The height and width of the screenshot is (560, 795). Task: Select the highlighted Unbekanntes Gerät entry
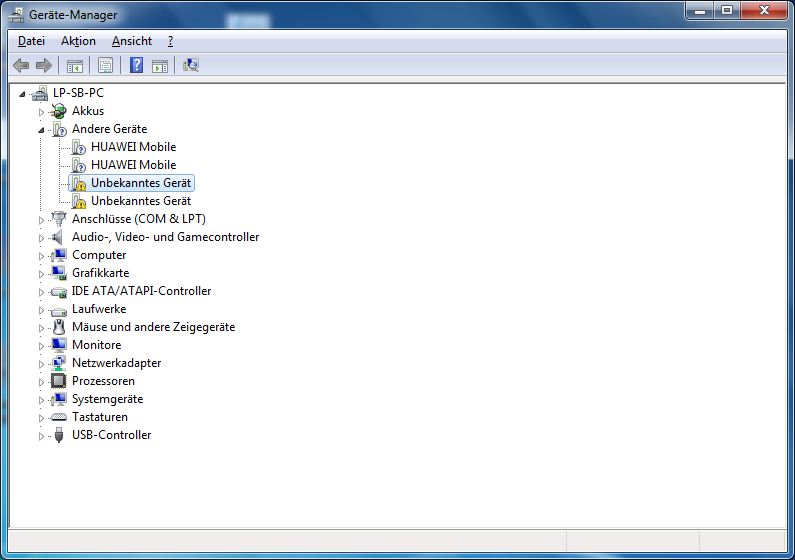pos(141,183)
